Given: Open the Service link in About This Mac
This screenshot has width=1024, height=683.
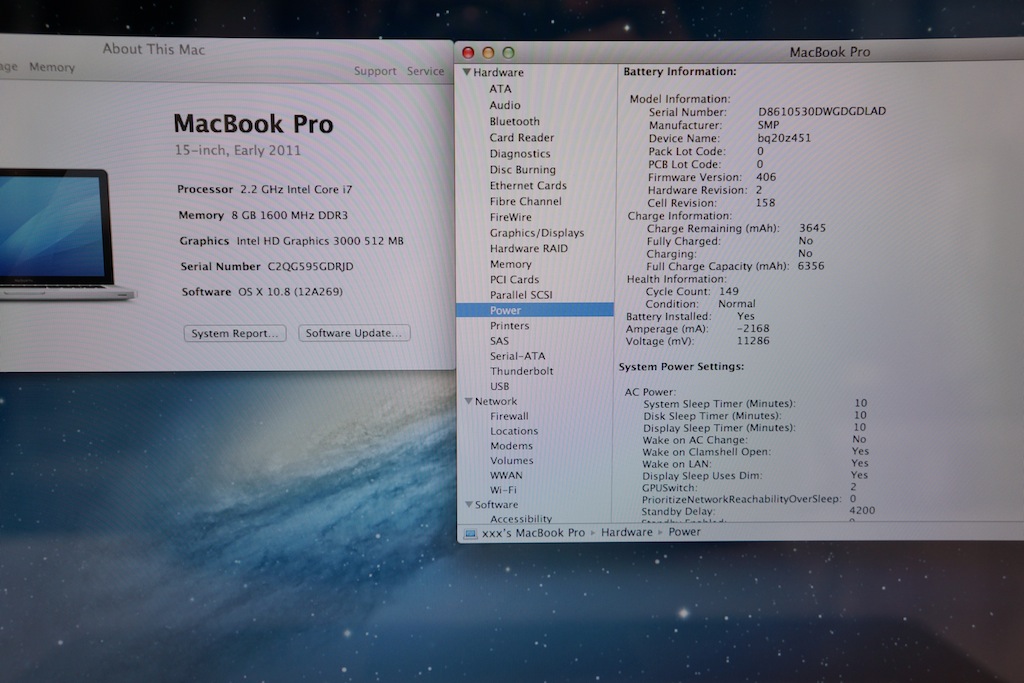Looking at the screenshot, I should click(x=425, y=71).
